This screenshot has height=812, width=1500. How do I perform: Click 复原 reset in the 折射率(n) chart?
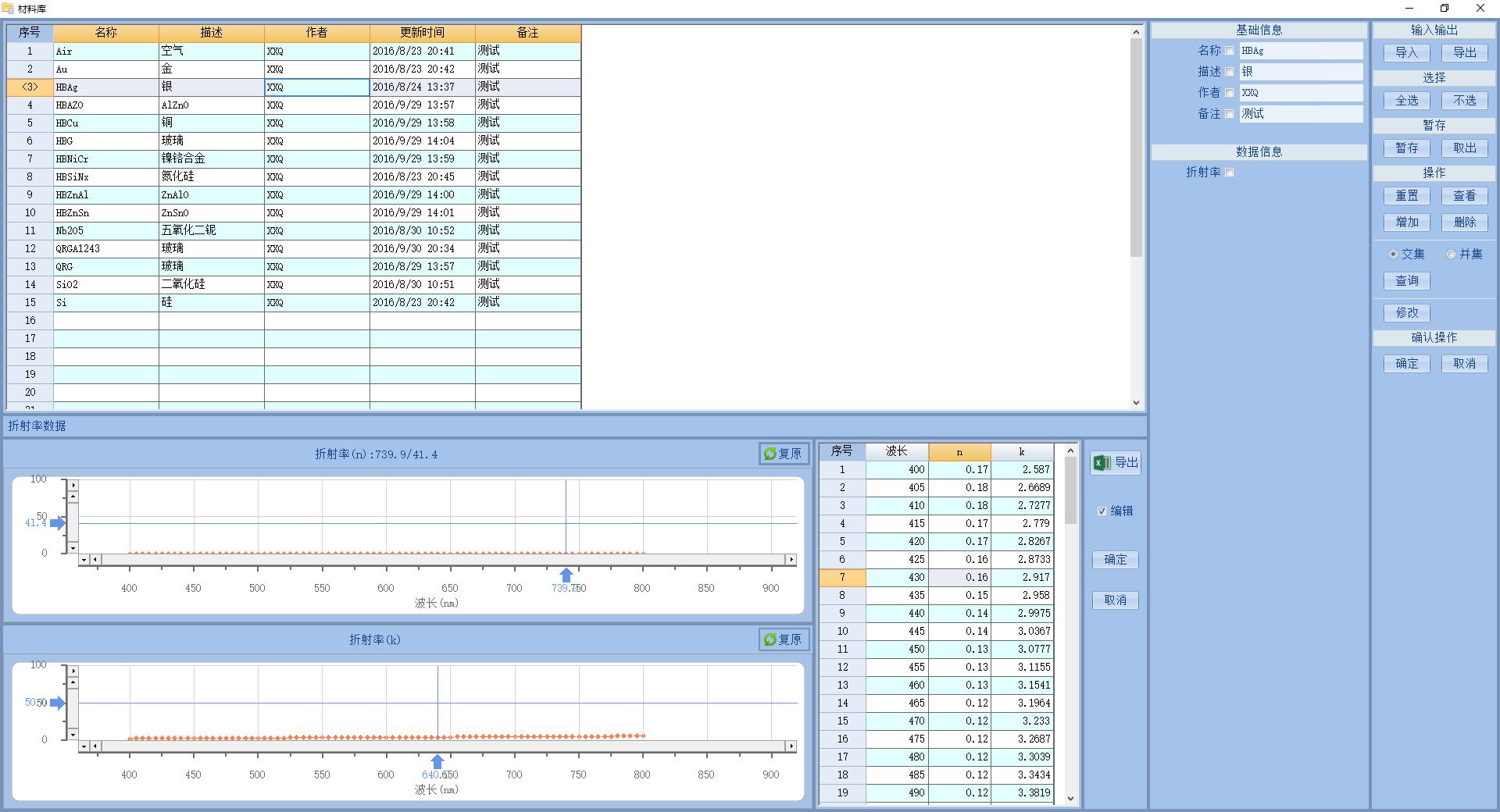point(783,454)
